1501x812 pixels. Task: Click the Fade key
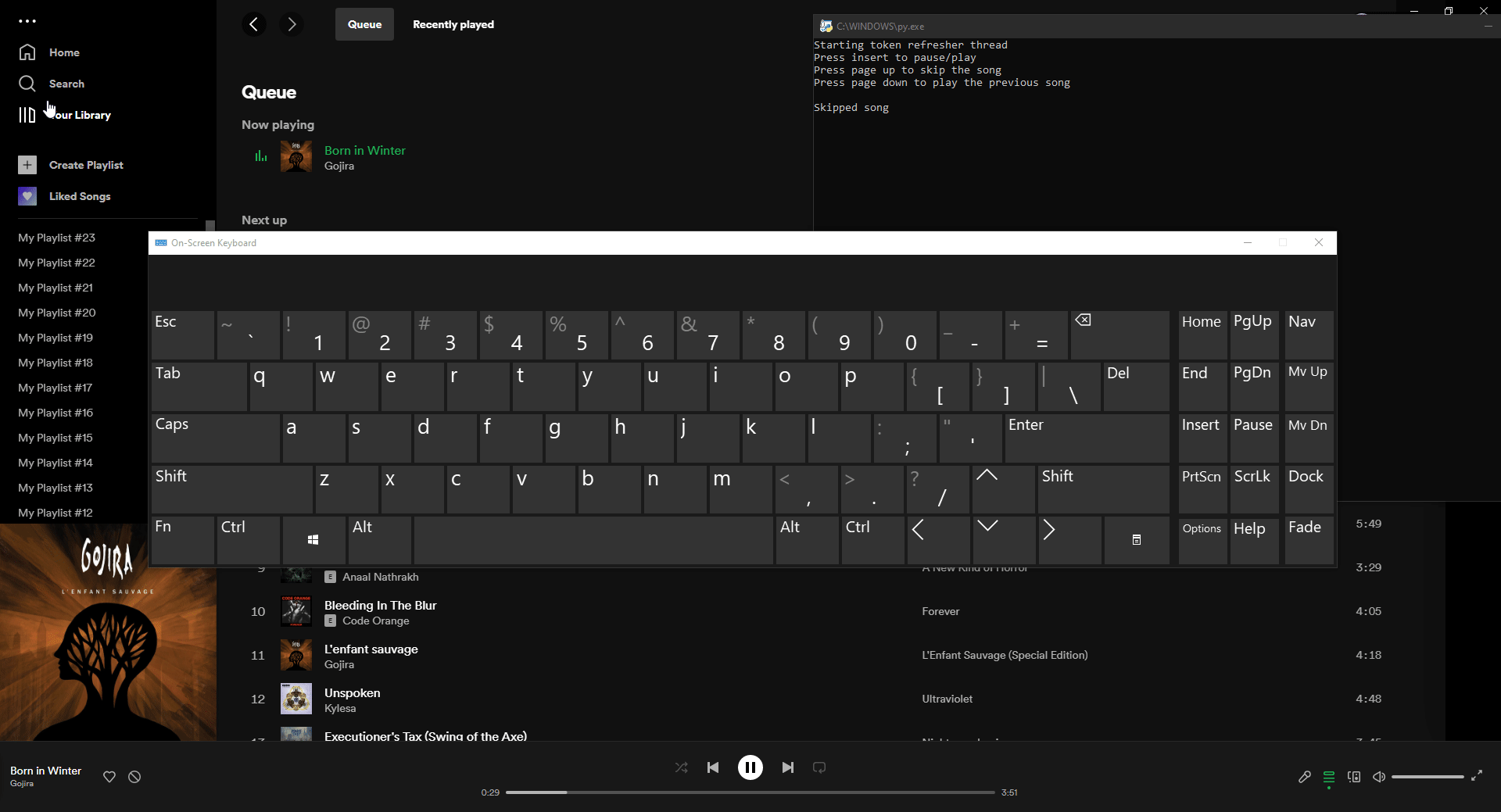pos(1309,540)
